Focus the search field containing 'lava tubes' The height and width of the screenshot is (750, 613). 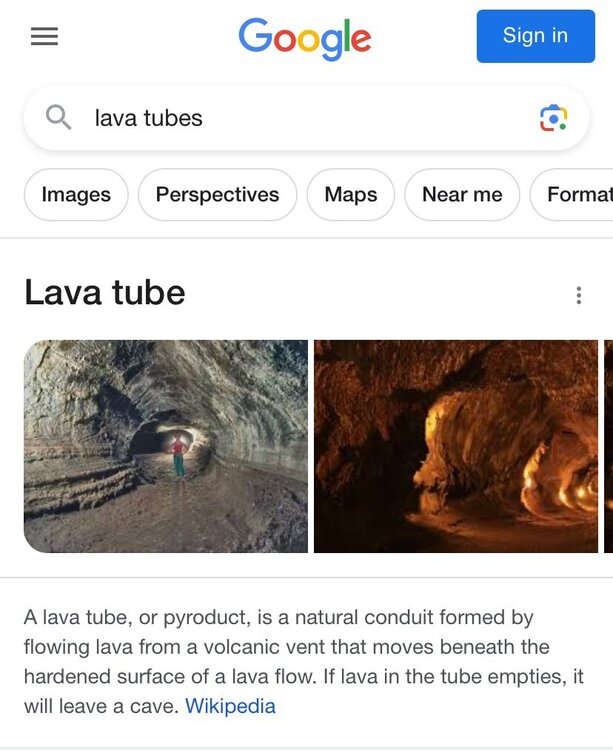pyautogui.click(x=300, y=118)
